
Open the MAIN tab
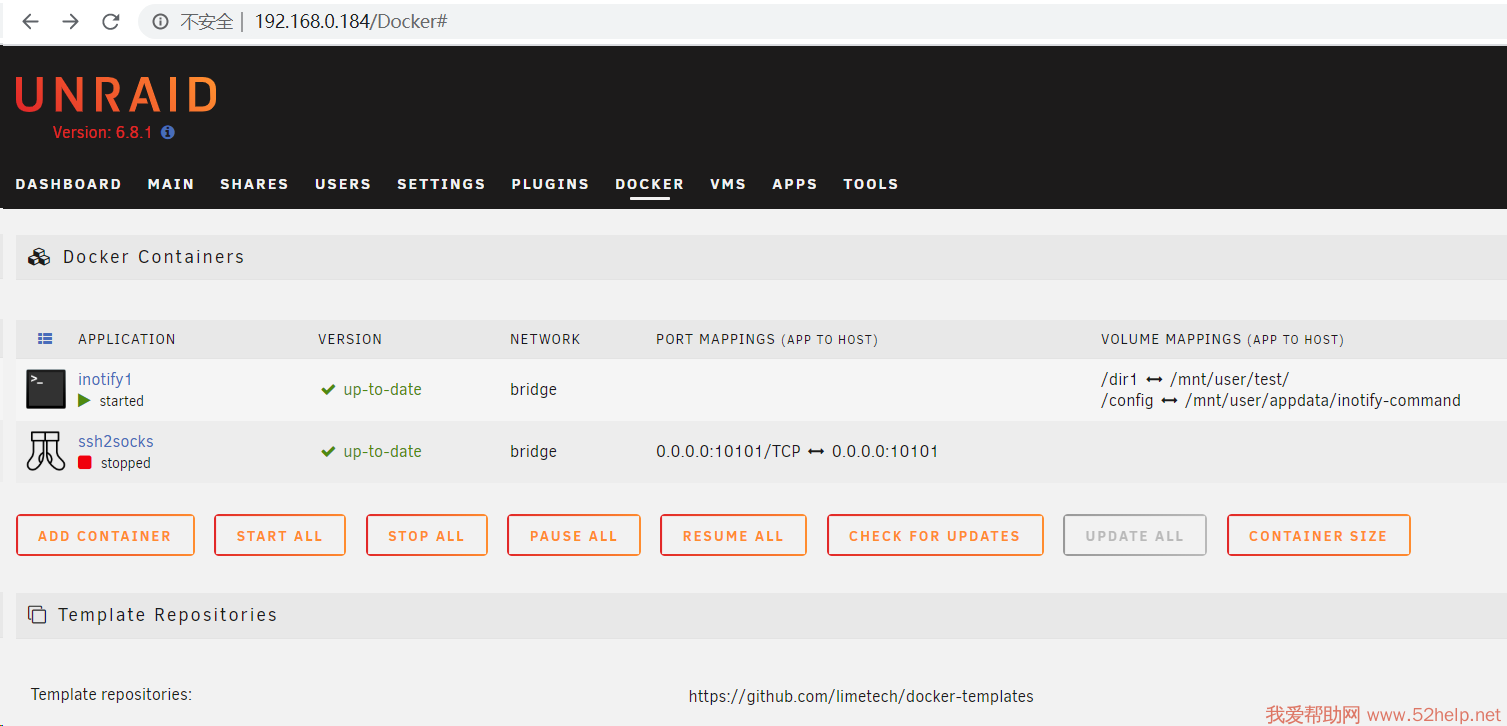171,184
